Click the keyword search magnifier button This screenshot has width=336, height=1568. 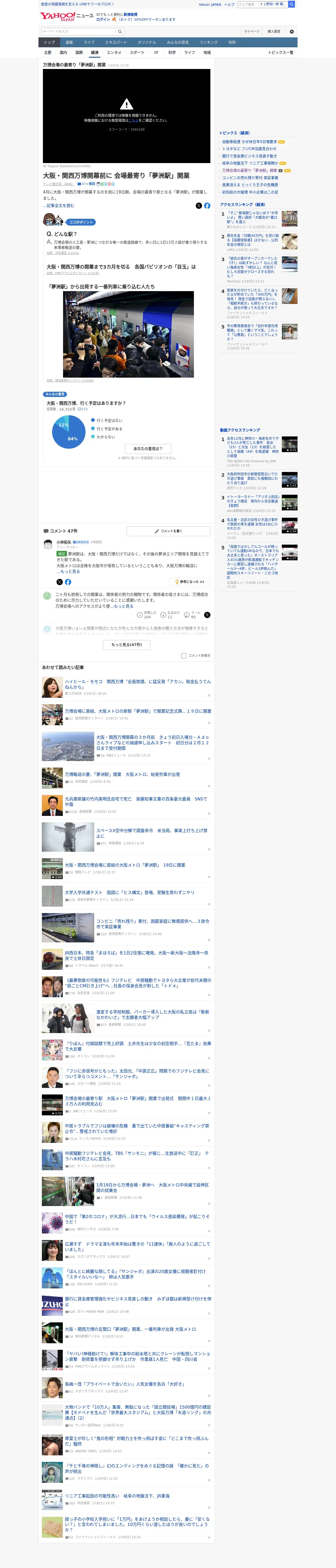click(120, 32)
